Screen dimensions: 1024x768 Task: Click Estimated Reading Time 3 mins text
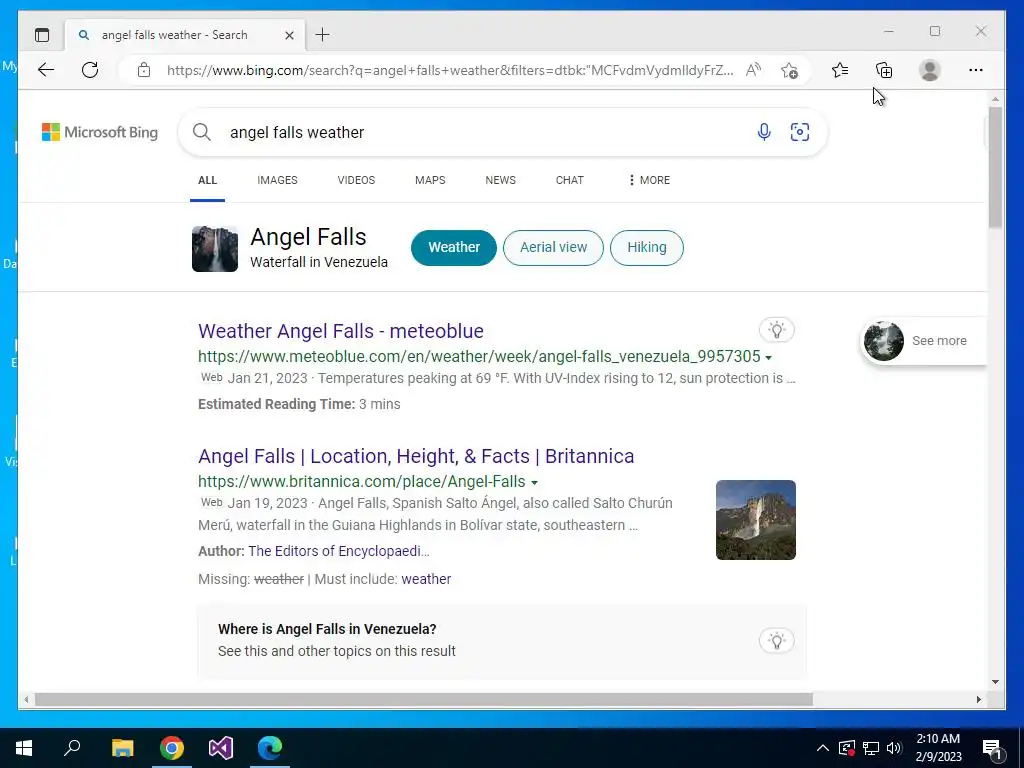(x=299, y=404)
